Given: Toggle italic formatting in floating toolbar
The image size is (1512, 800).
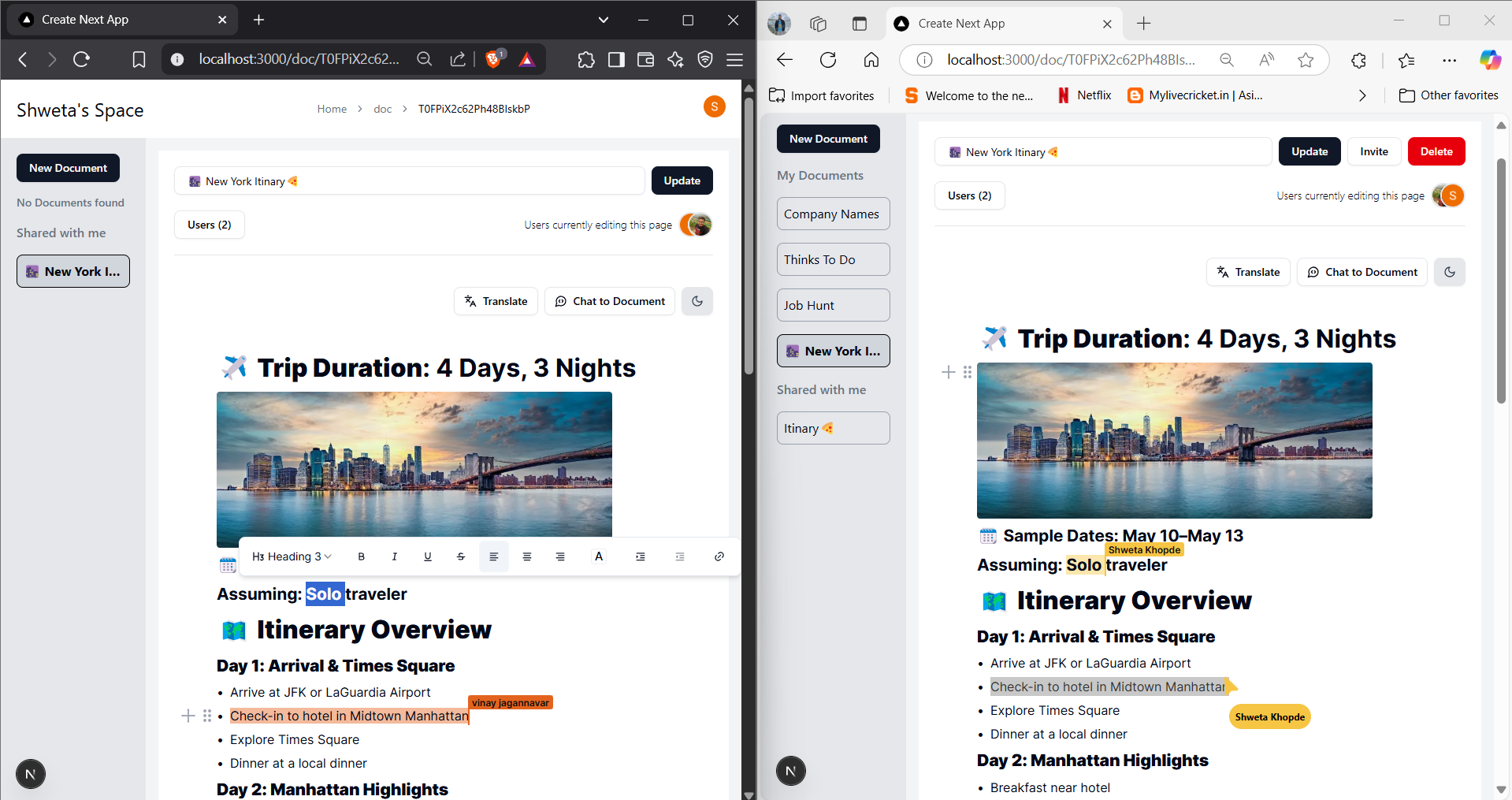Looking at the screenshot, I should point(395,556).
